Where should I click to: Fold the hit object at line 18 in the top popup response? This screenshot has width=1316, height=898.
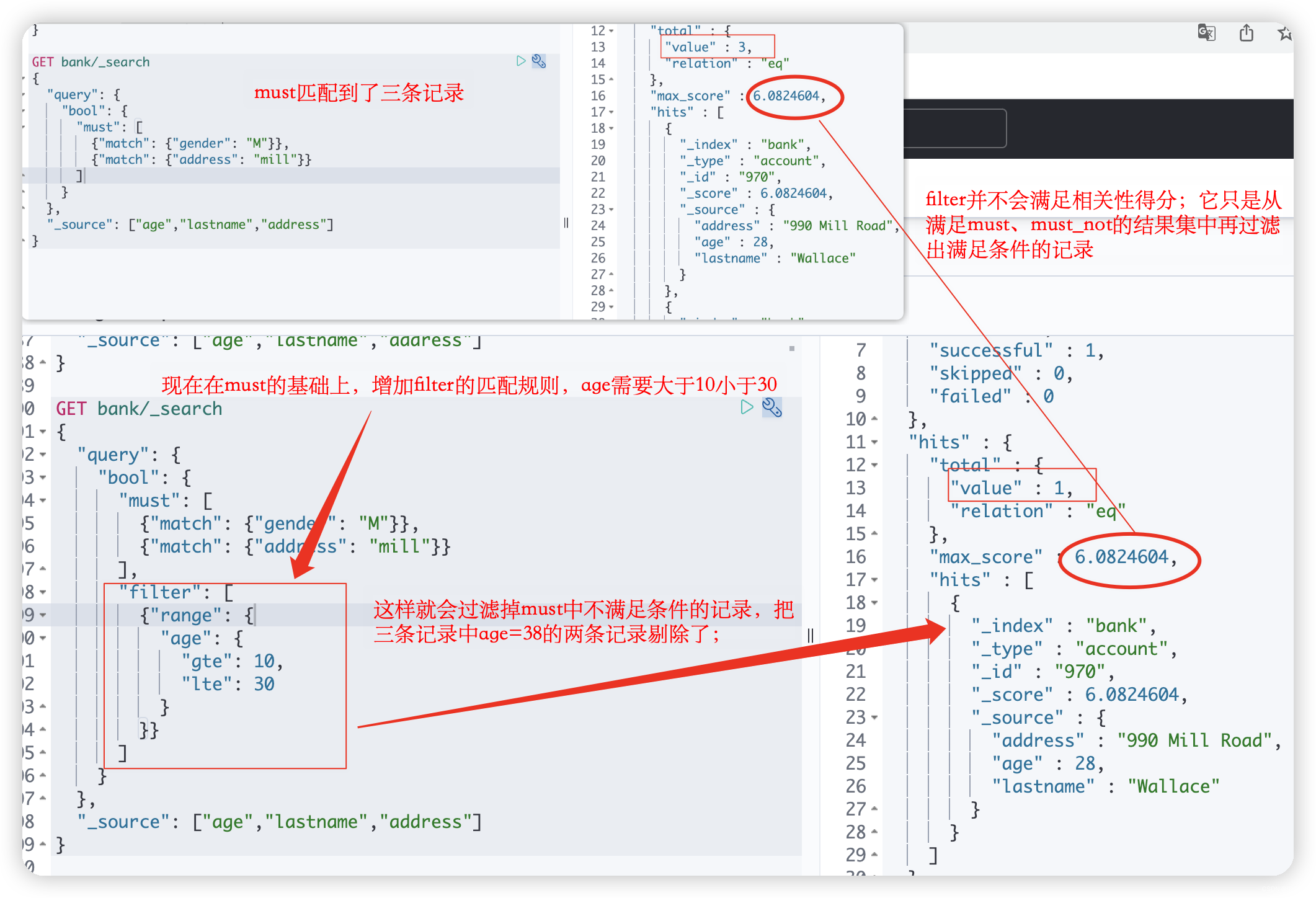click(x=611, y=128)
